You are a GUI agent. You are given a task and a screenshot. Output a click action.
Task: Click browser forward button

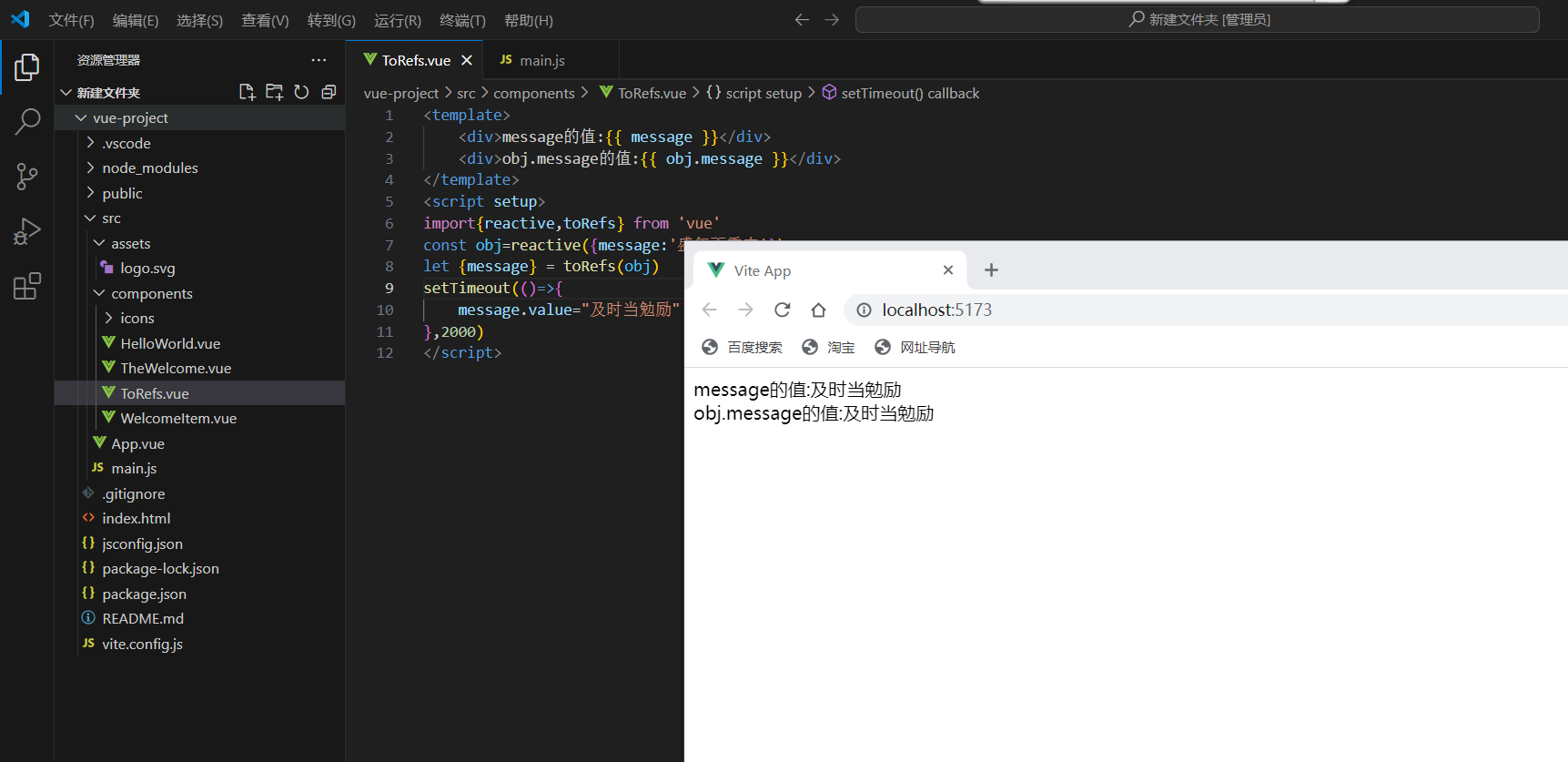tap(746, 310)
